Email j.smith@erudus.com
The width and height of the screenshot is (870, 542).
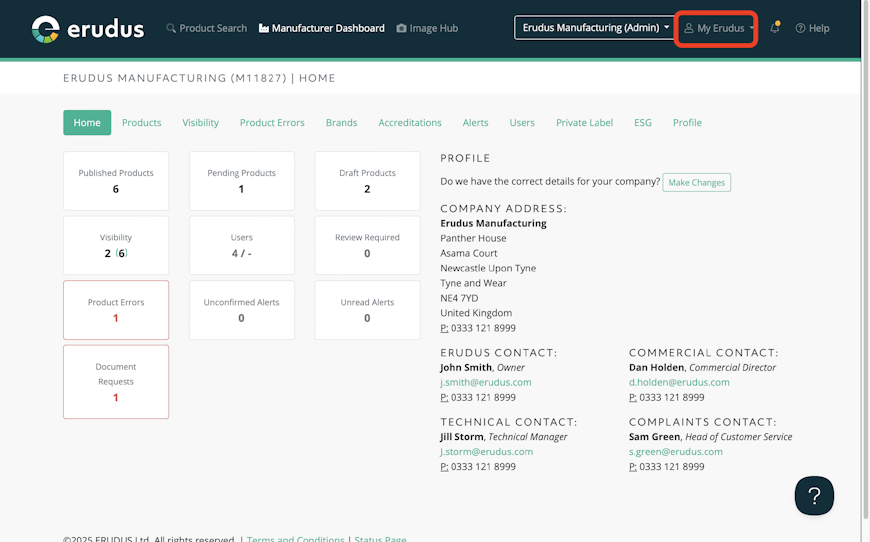click(x=485, y=382)
